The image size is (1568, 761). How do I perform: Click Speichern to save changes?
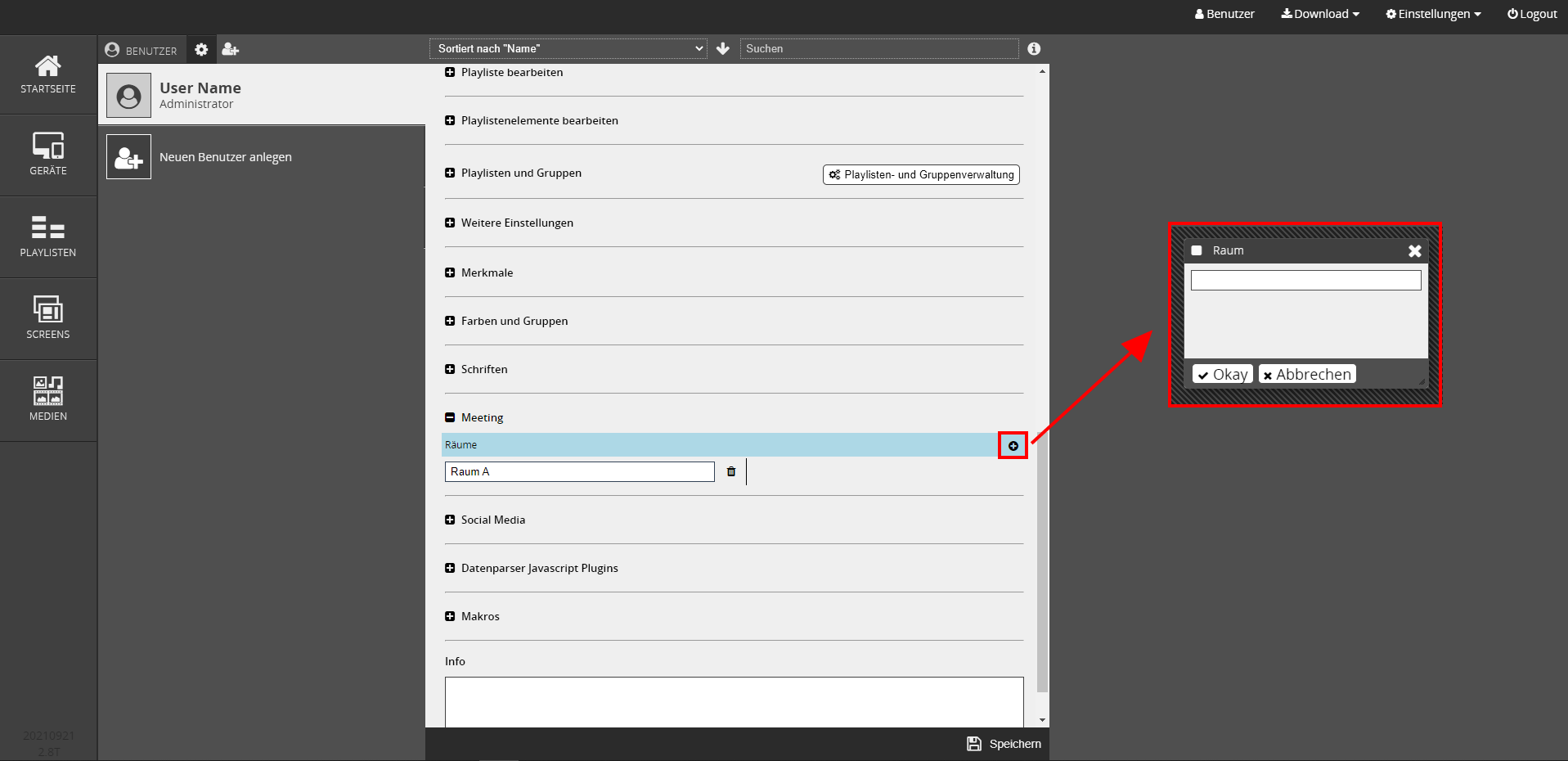tap(1004, 744)
